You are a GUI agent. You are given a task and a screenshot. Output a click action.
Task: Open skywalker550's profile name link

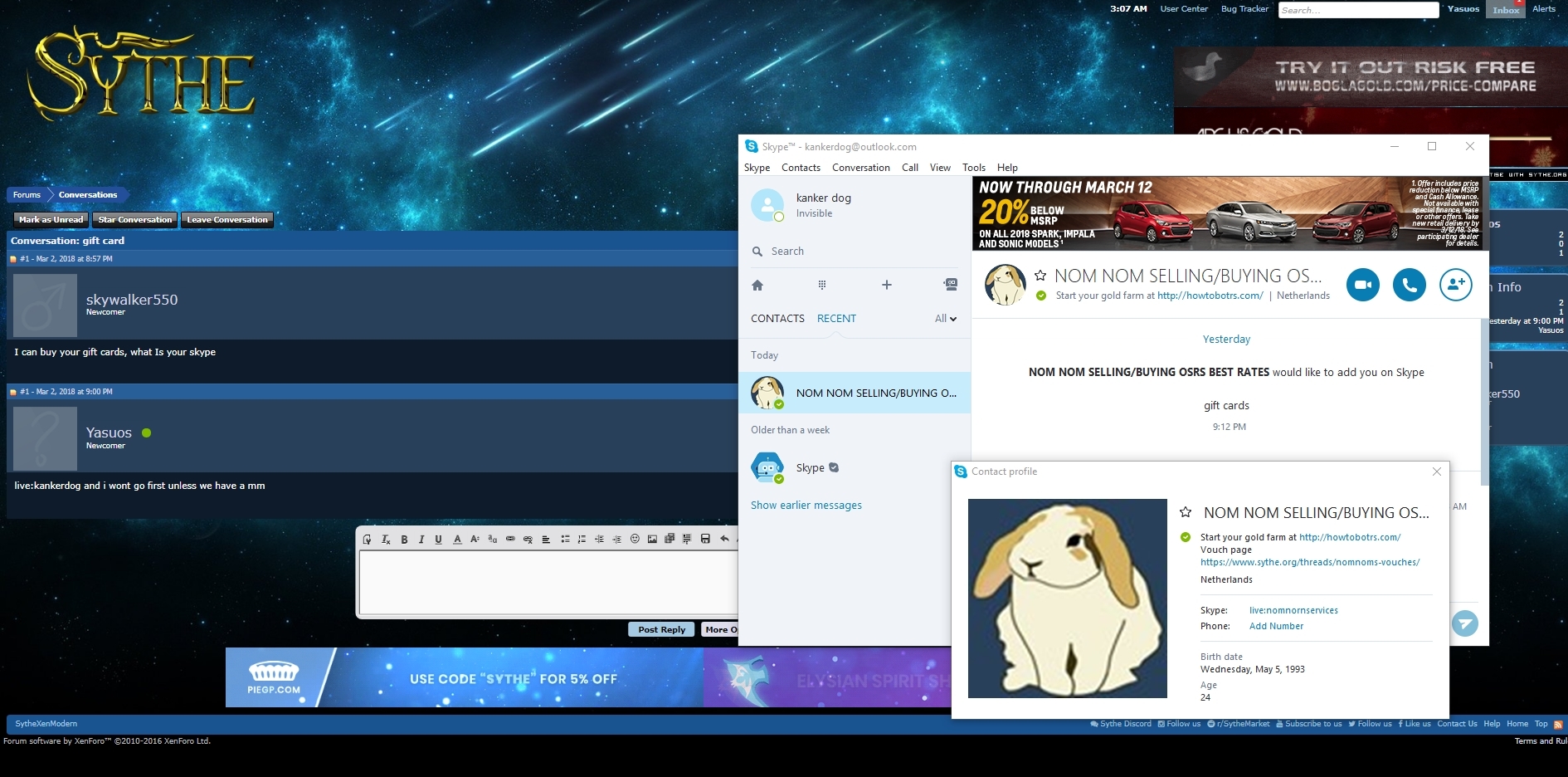tap(132, 300)
